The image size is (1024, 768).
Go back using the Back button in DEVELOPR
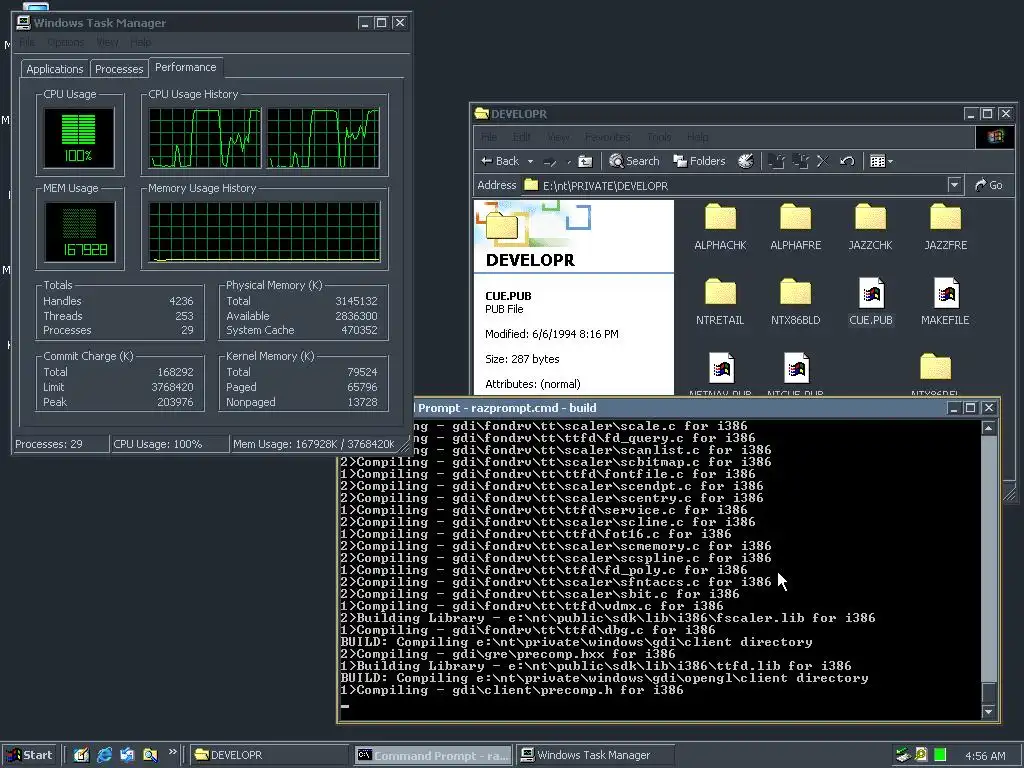[x=500, y=161]
